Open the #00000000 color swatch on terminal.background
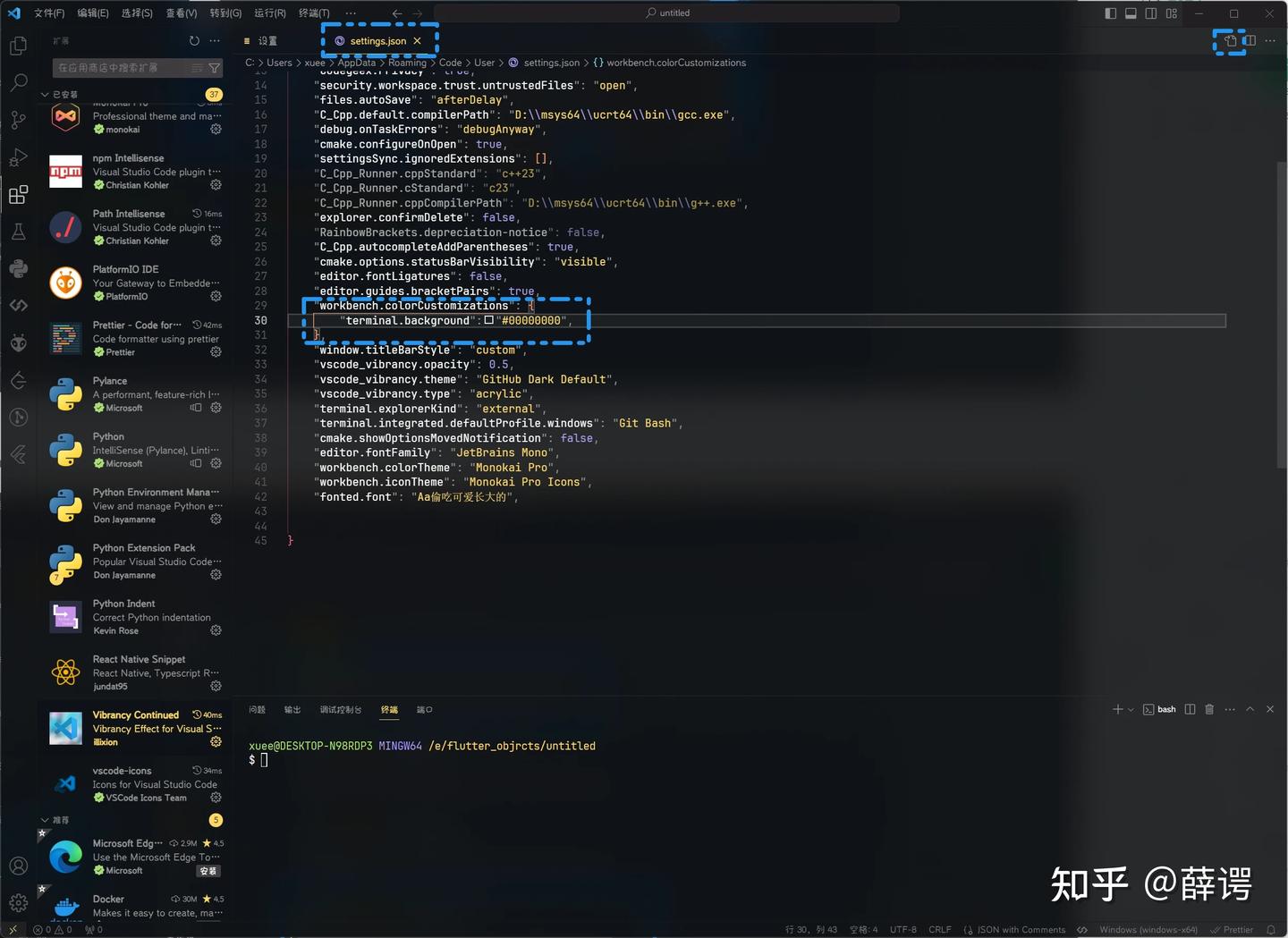The image size is (1288, 938). [488, 320]
